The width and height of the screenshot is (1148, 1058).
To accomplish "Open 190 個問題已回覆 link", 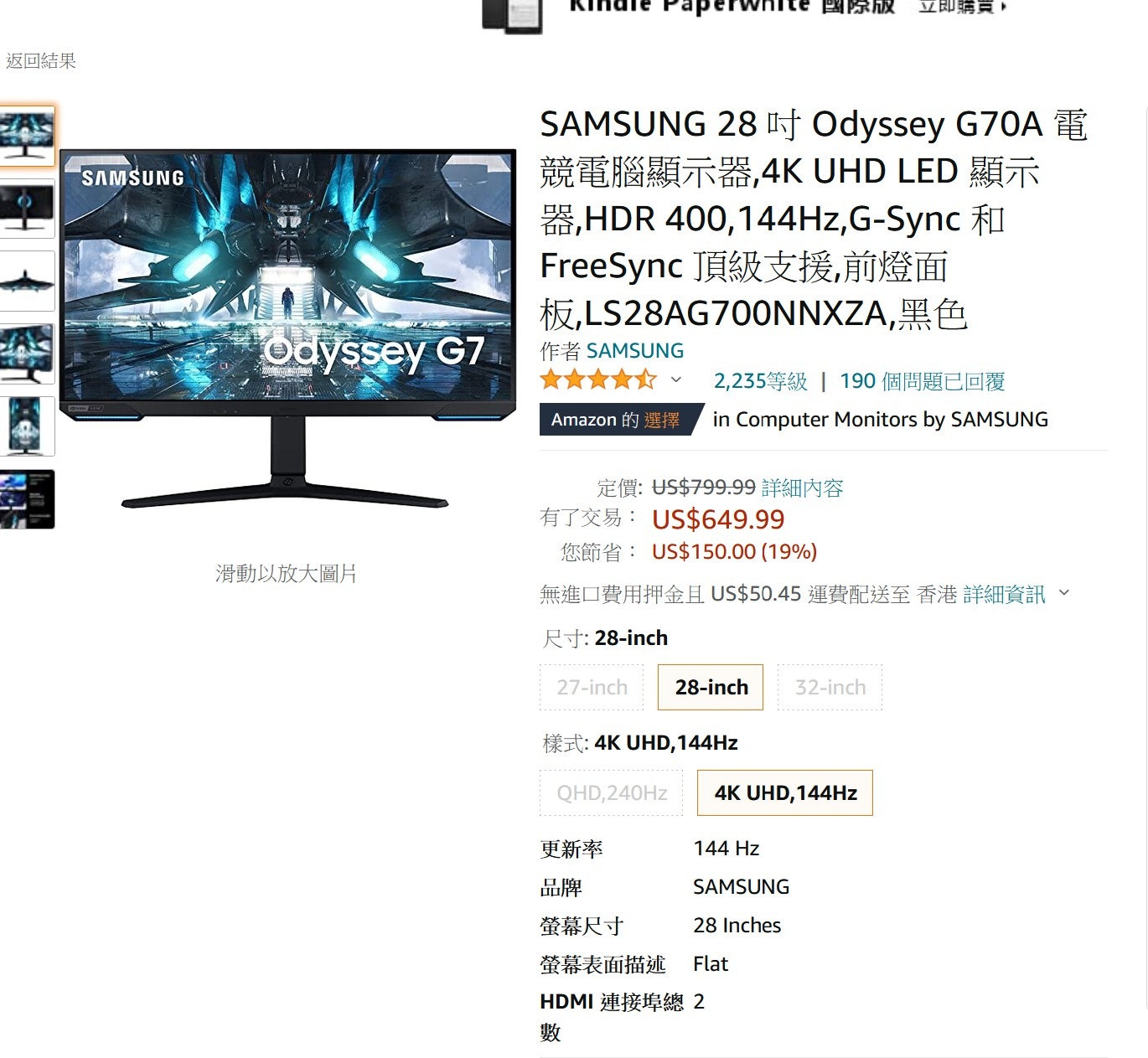I will coord(923,382).
